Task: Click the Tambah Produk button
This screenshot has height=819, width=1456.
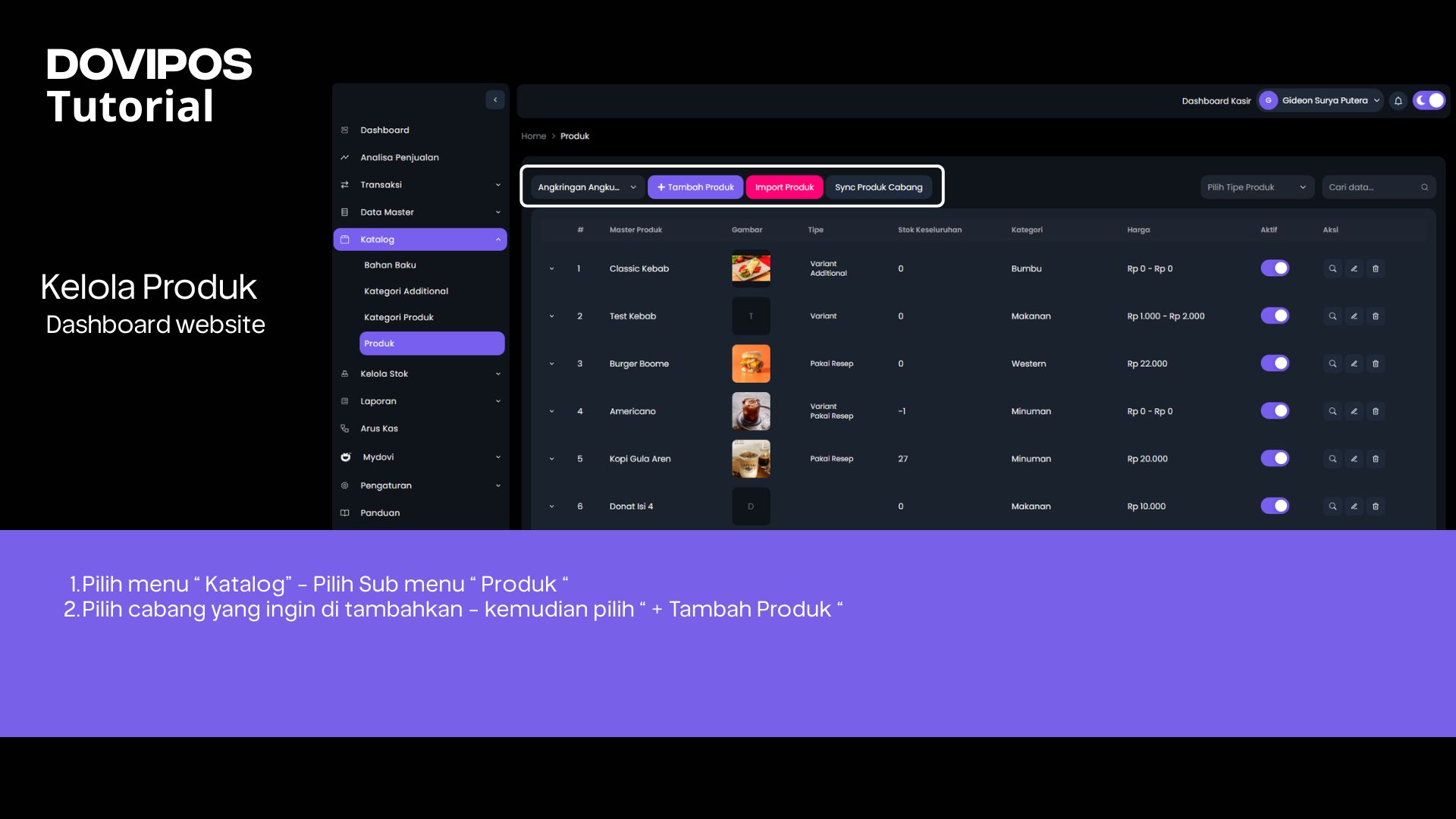Action: [695, 187]
